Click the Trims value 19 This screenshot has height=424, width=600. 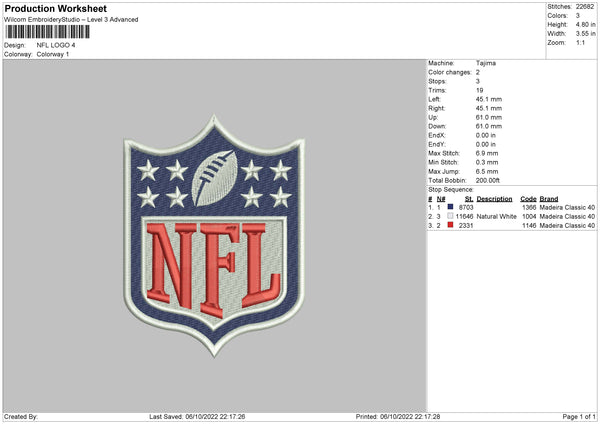click(x=479, y=90)
